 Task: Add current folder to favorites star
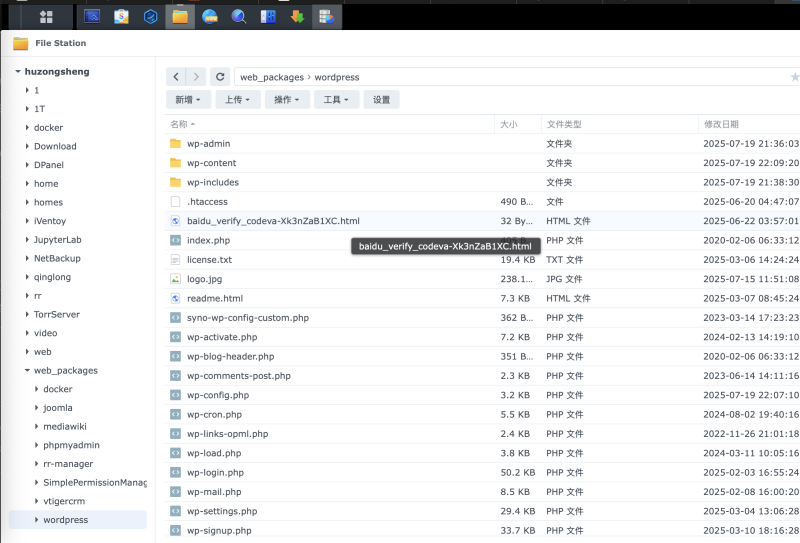(x=794, y=77)
